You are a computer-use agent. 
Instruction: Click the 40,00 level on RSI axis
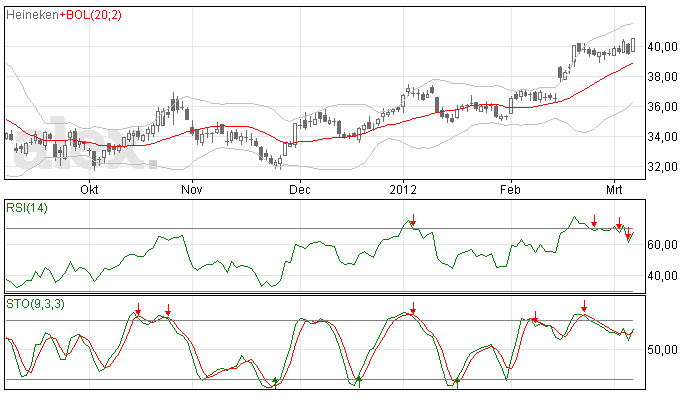coord(662,276)
